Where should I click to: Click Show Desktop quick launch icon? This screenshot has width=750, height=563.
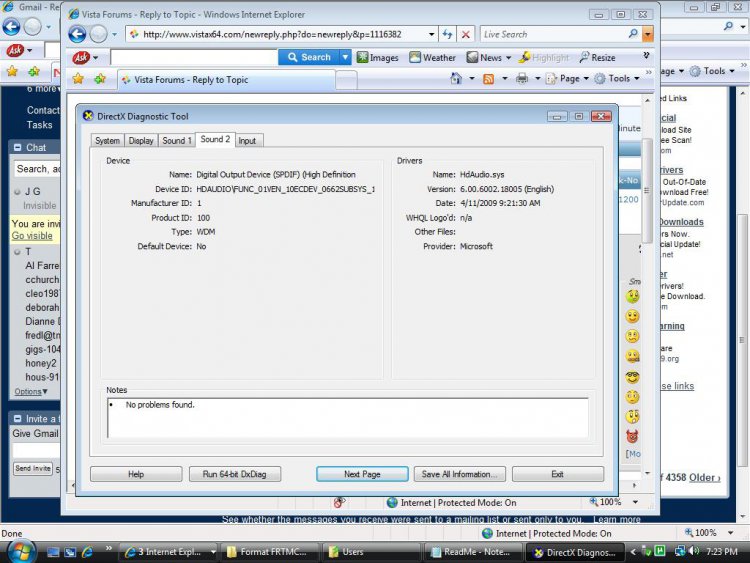pos(53,552)
